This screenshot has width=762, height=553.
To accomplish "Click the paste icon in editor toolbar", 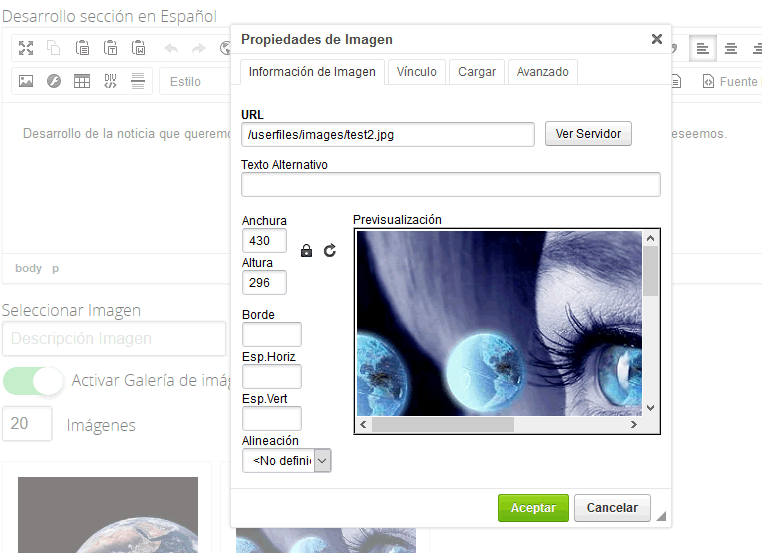I will tap(82, 48).
